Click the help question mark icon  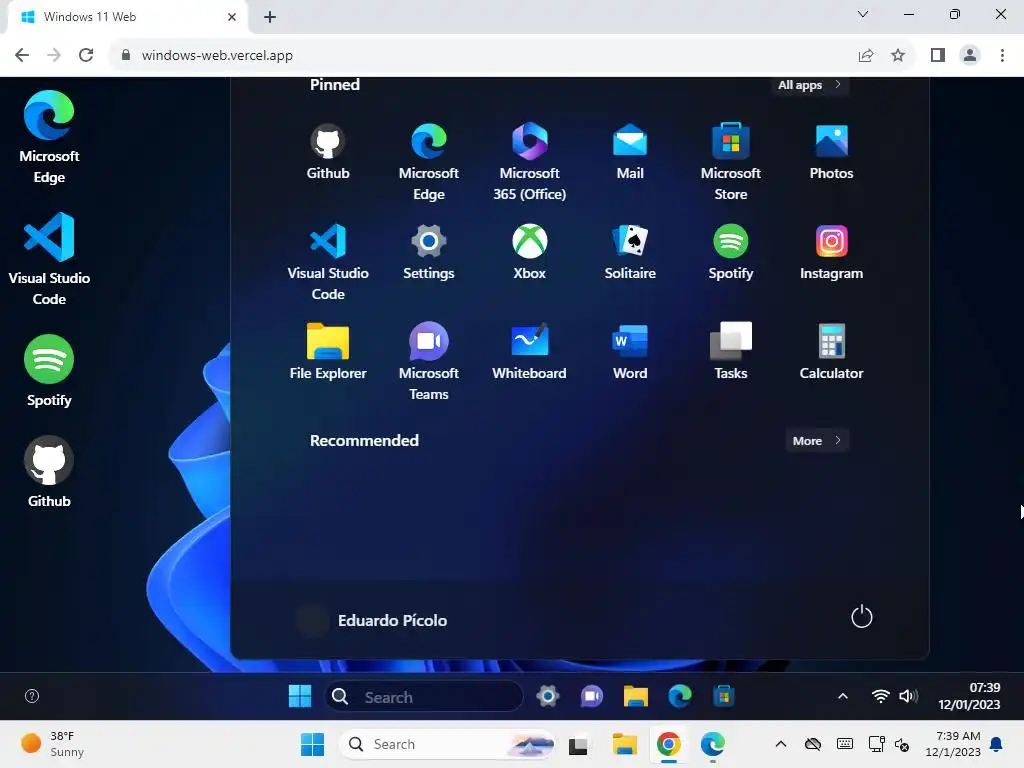click(x=32, y=696)
